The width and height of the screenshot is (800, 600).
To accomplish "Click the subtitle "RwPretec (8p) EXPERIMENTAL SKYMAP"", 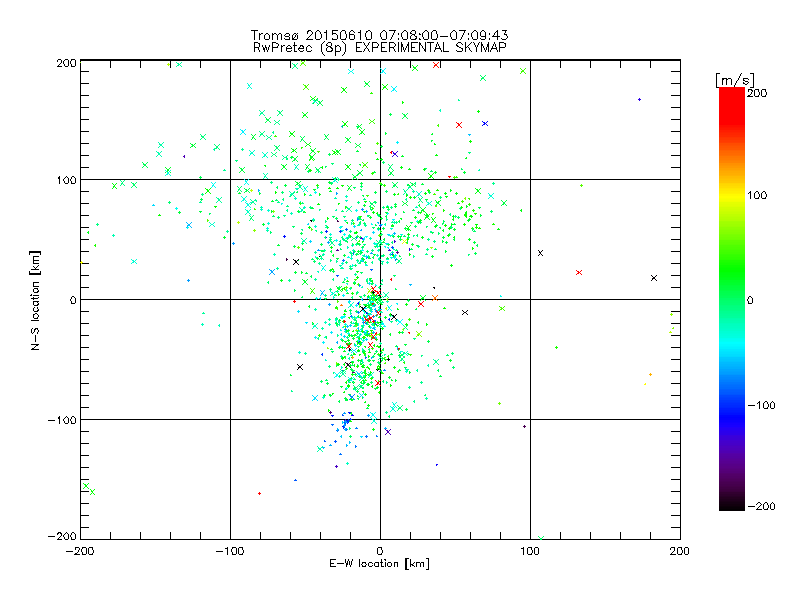I will 379,47.
